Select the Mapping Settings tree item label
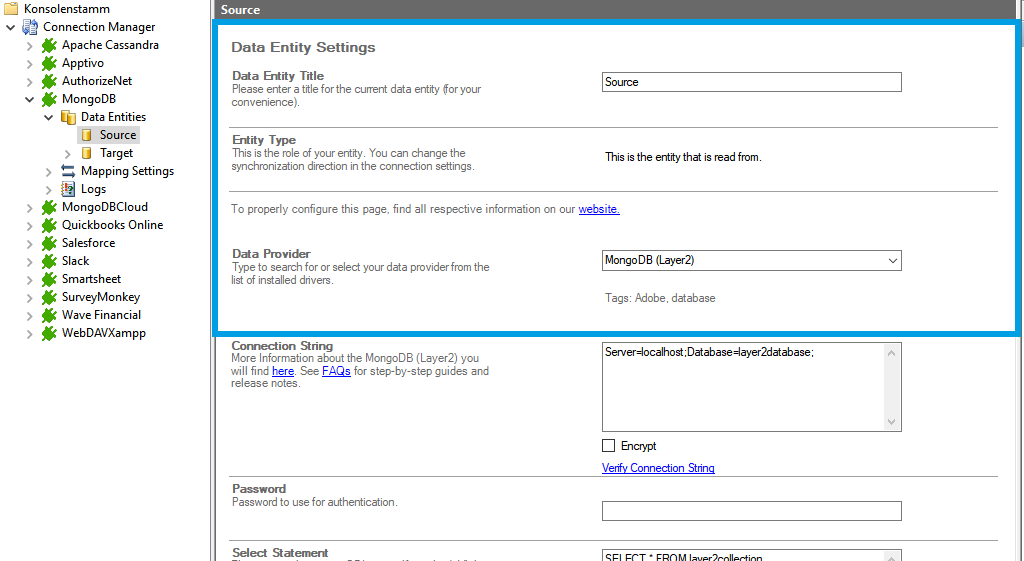This screenshot has height=561, width=1024. pyautogui.click(x=127, y=171)
